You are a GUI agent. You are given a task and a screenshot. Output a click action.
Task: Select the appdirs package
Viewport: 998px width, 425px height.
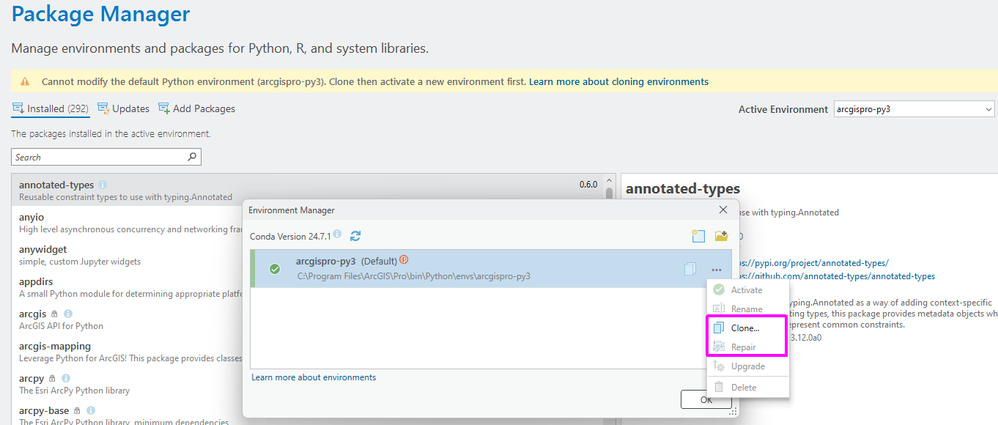pos(127,288)
